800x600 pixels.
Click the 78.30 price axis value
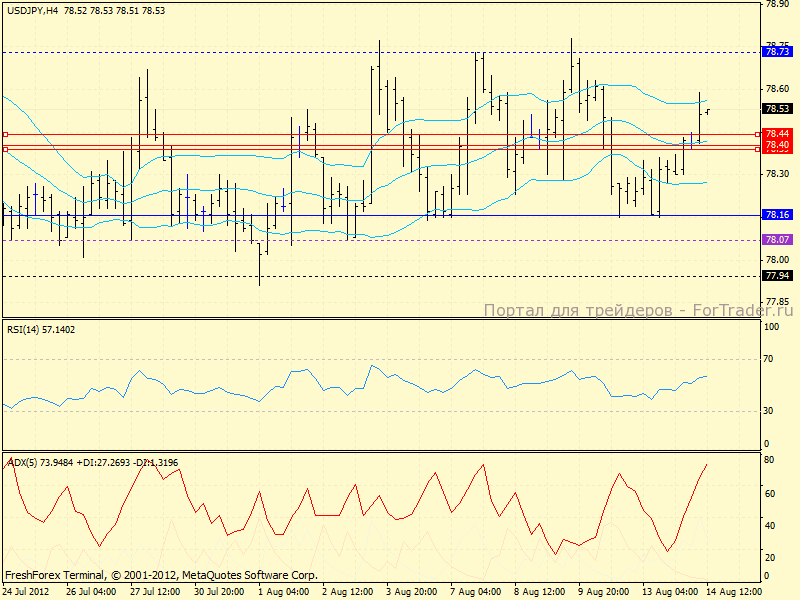777,174
